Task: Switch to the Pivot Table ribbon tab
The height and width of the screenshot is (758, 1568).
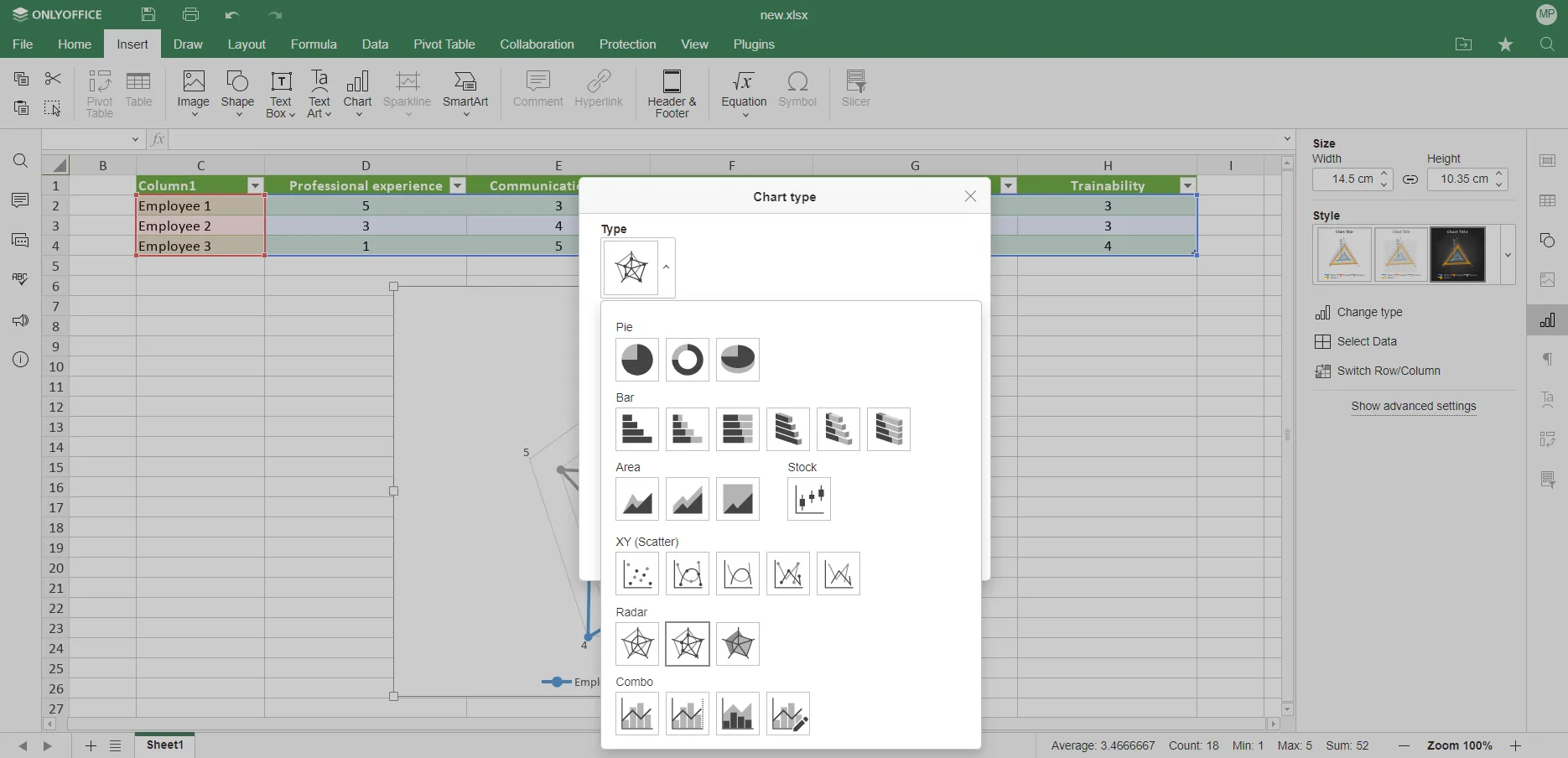Action: tap(444, 44)
